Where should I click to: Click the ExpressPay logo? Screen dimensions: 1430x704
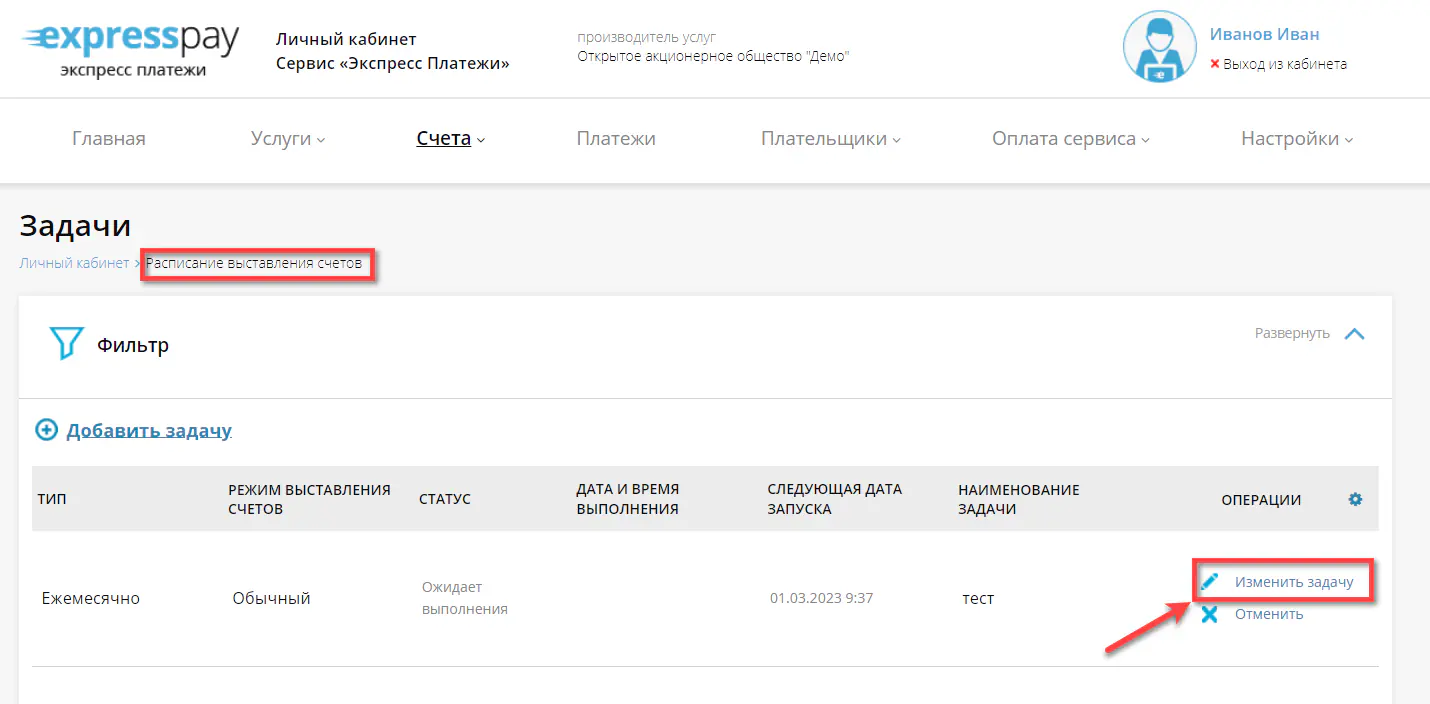pyautogui.click(x=130, y=48)
